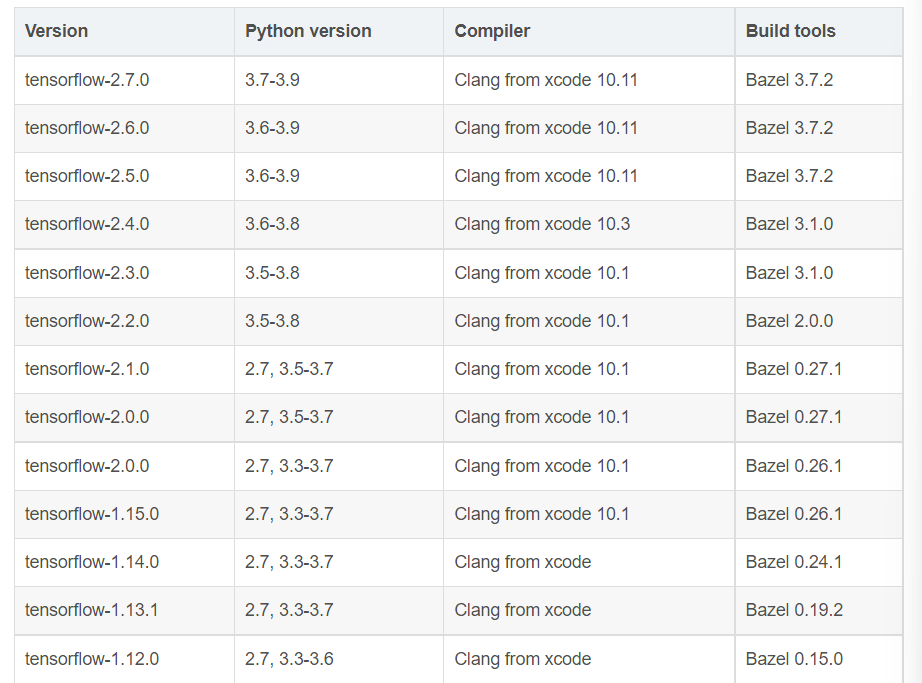Screen dimensions: 922x683
Task: Select the tensorflow-1.12.0 version cell
Action: pyautogui.click(x=92, y=659)
